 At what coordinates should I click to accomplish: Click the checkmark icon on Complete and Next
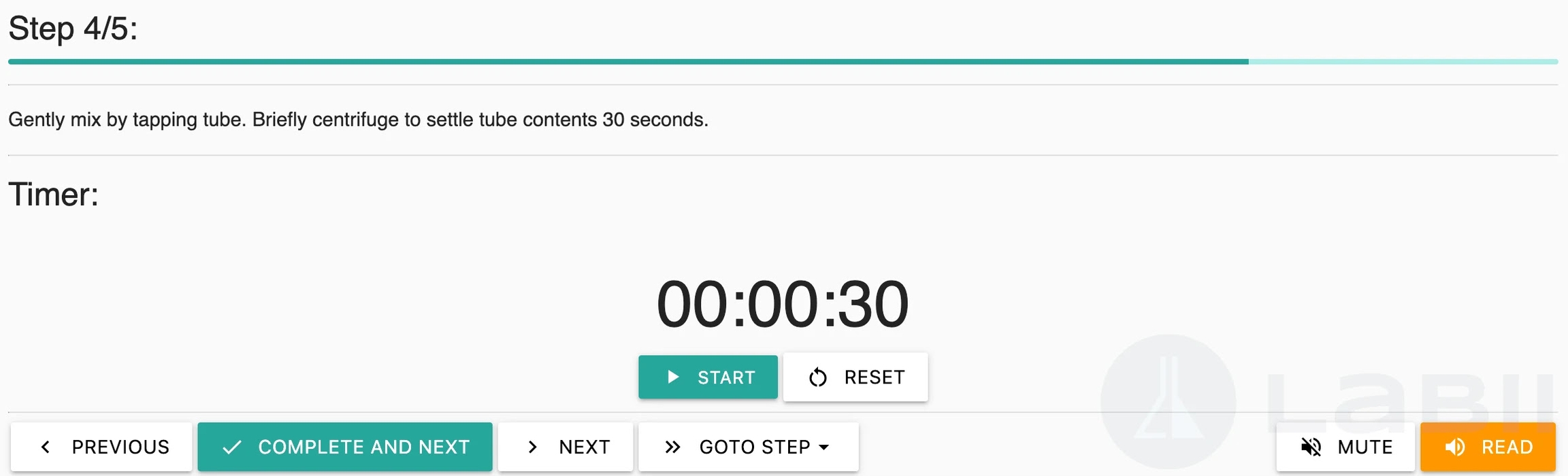(232, 447)
